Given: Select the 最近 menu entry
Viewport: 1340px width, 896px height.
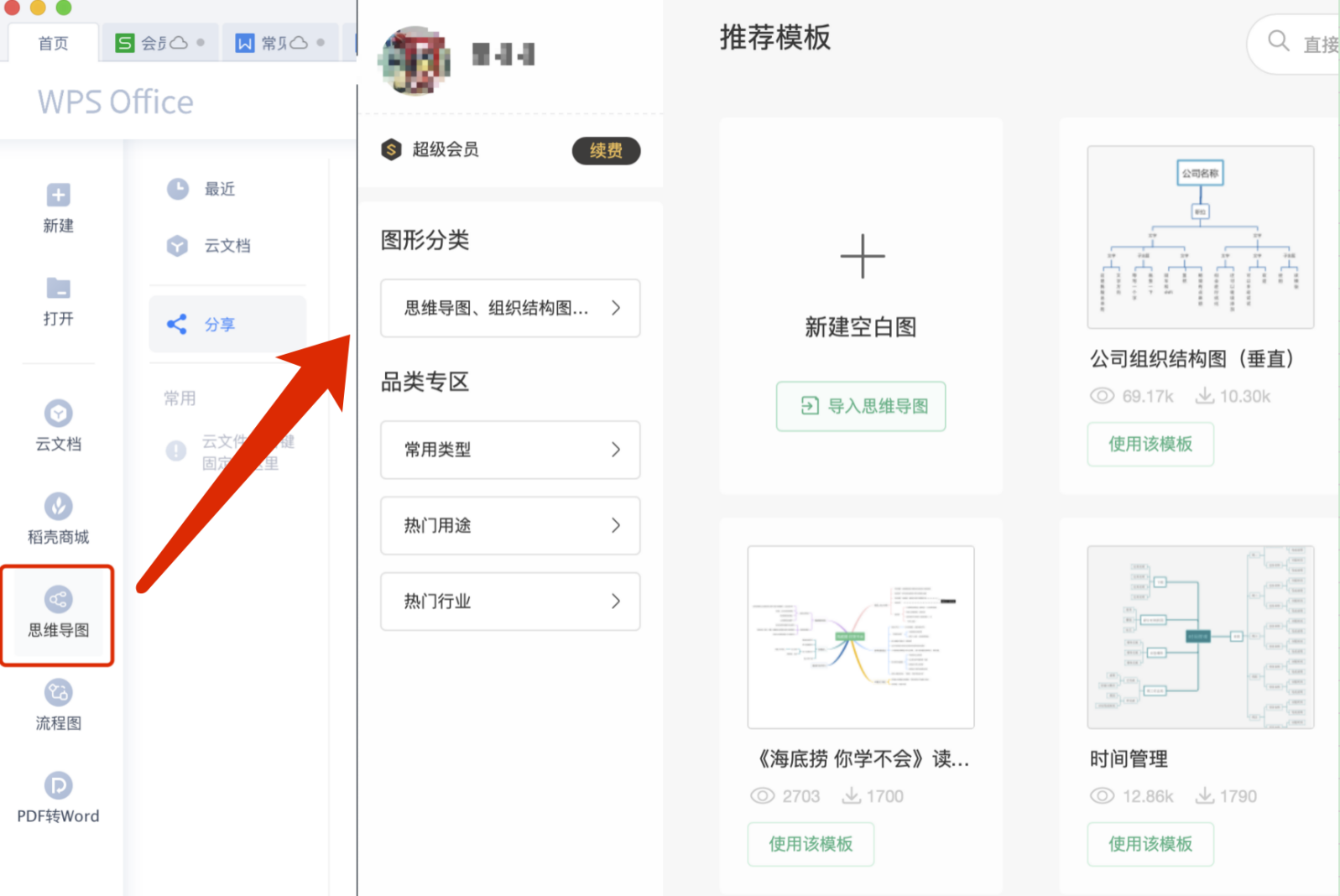Looking at the screenshot, I should click(x=227, y=189).
